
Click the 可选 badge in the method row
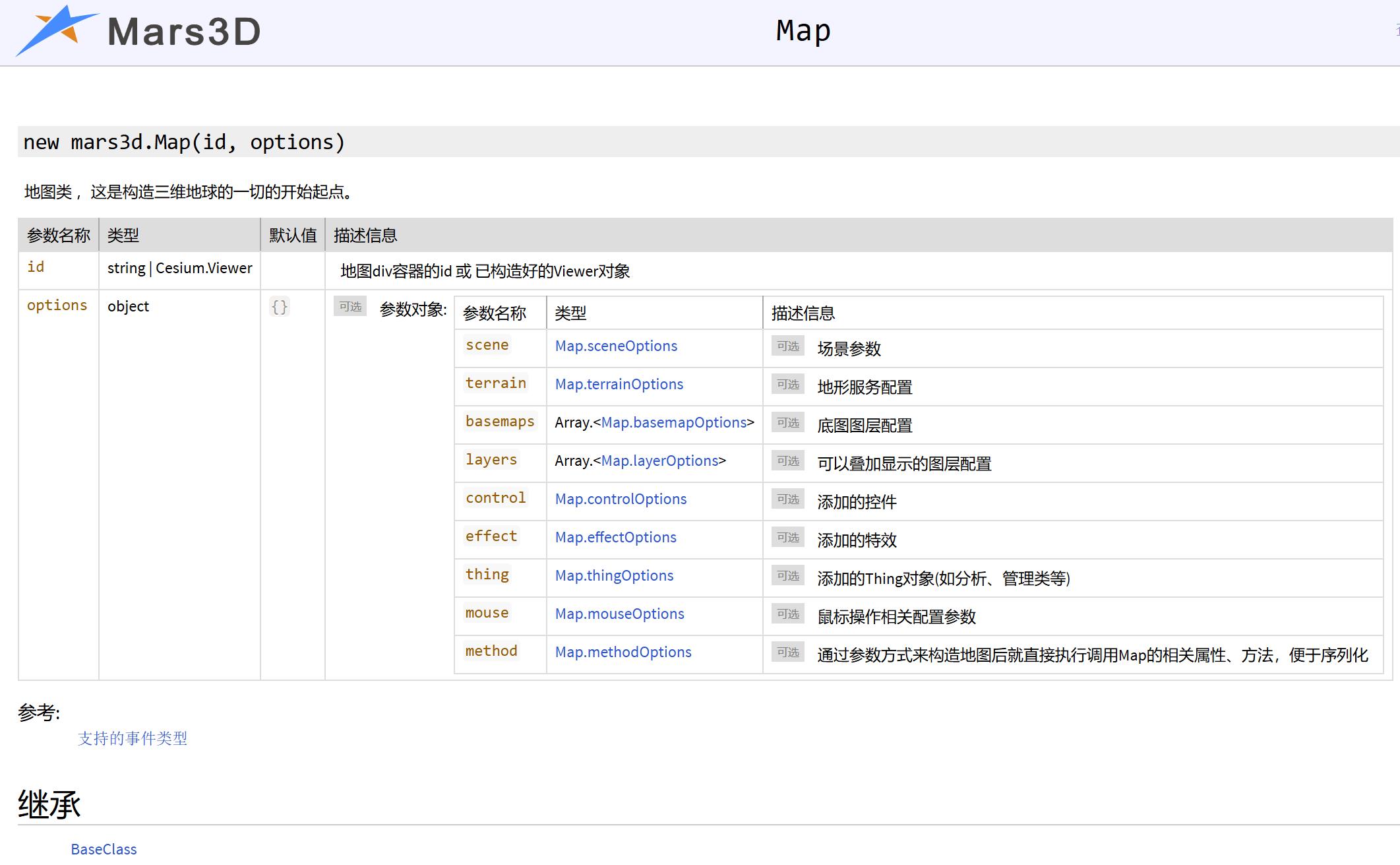tap(788, 653)
